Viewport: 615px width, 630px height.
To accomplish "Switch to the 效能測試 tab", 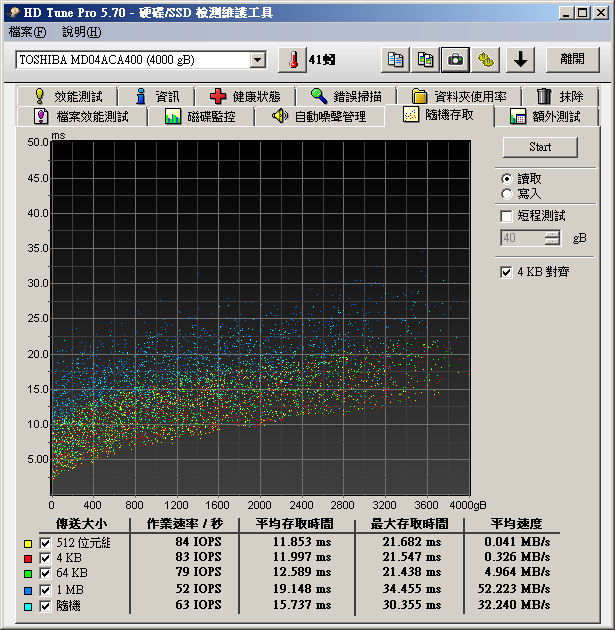I will tap(67, 96).
